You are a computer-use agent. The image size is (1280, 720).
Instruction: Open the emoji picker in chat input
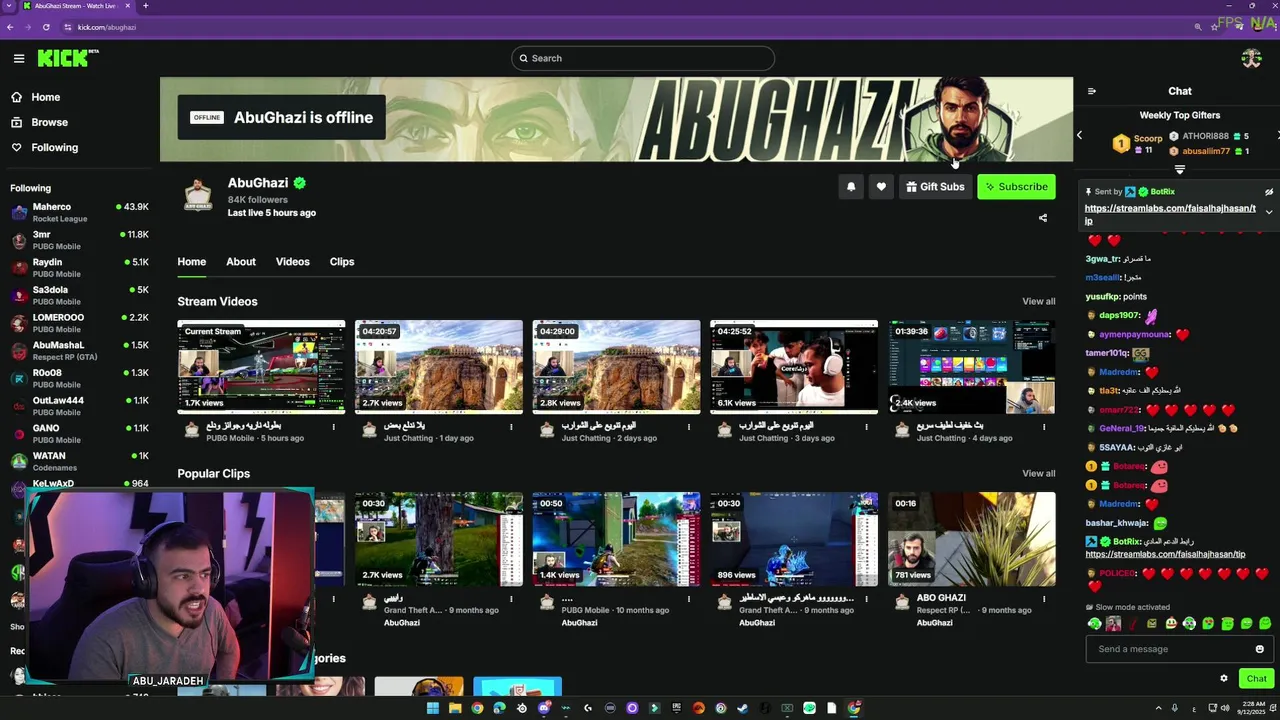coord(1259,649)
